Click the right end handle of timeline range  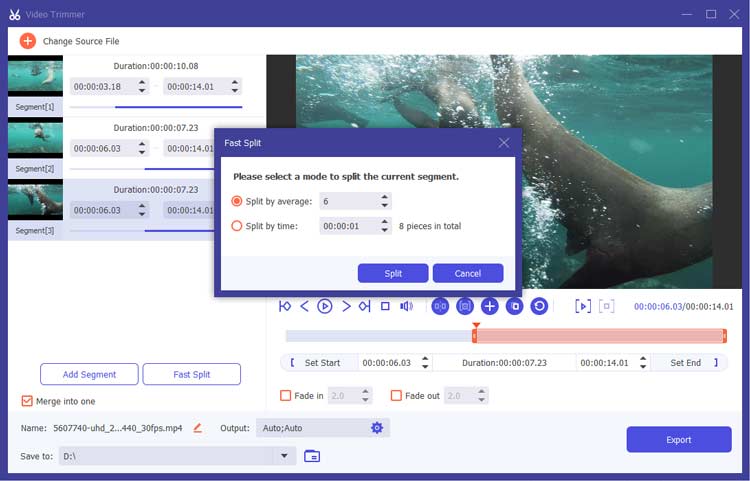click(x=725, y=336)
